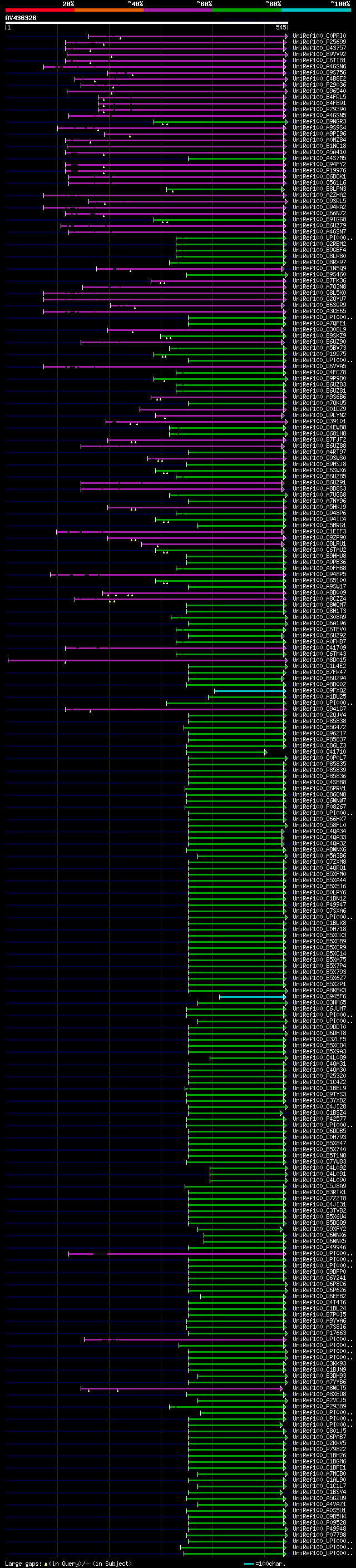Image resolution: width=356 pixels, height=1568 pixels.
Task: Open the UniRef100_Q43757 hit label
Action: (319, 48)
